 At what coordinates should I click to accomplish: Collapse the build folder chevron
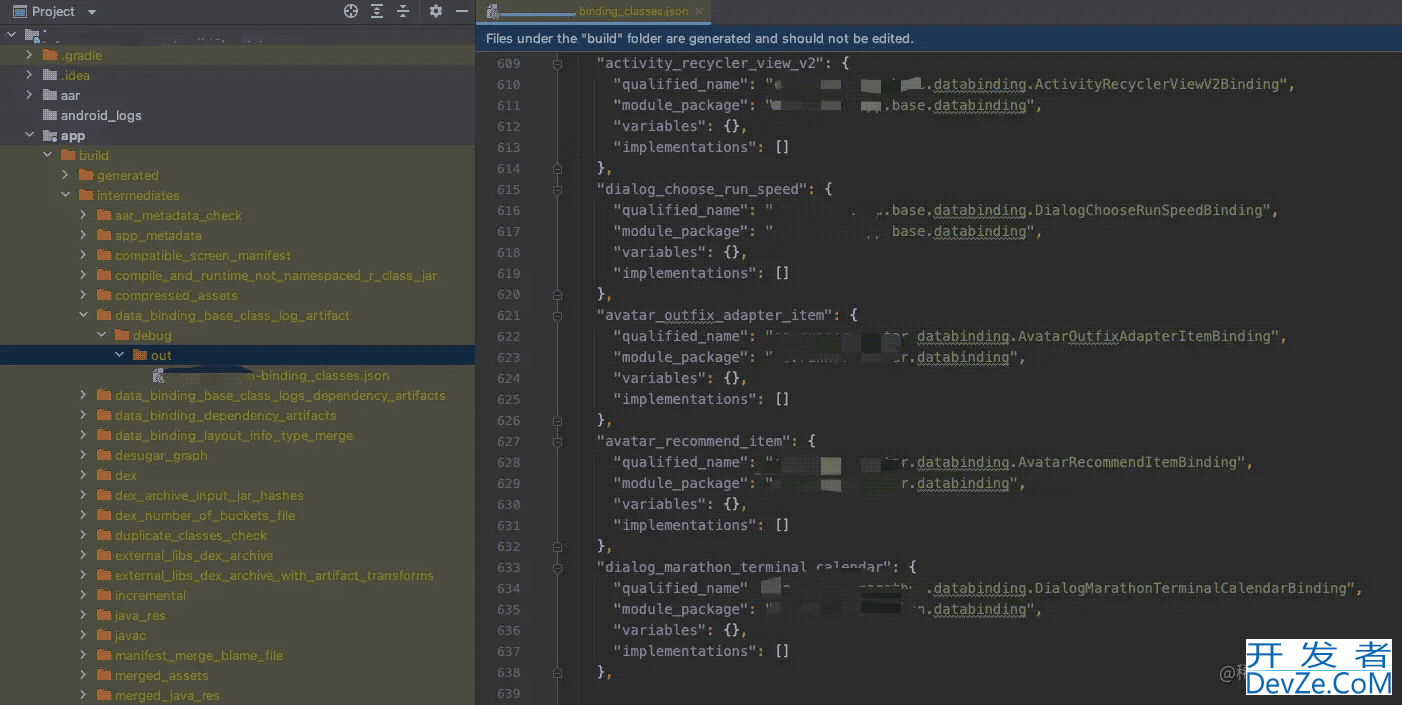pos(48,155)
